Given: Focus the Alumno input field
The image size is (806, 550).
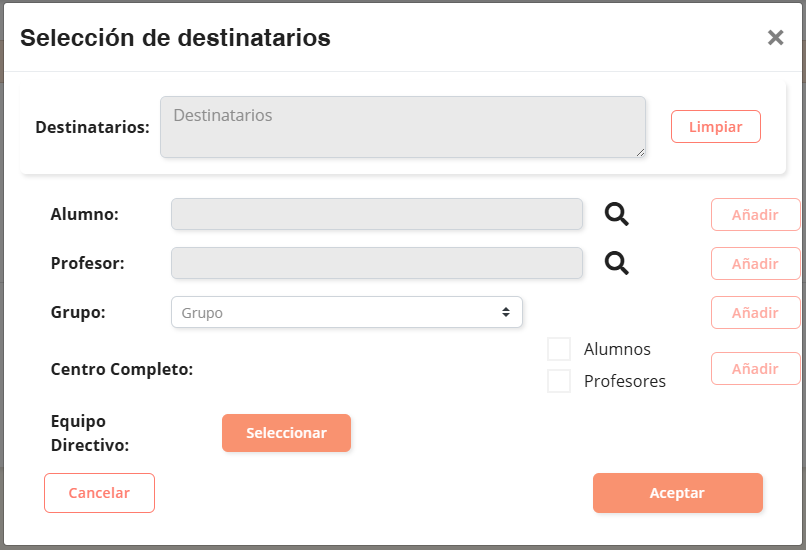Looking at the screenshot, I should tap(376, 214).
